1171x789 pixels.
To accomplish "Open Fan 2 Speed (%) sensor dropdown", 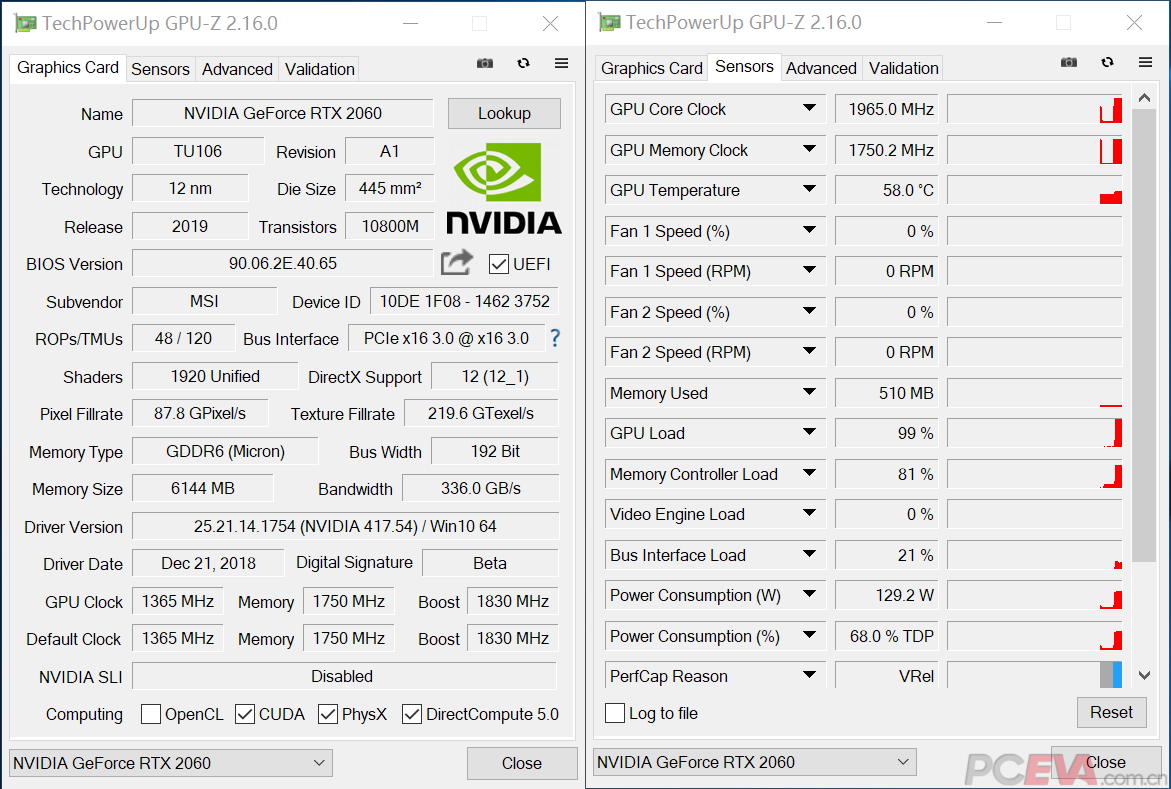I will click(x=809, y=311).
